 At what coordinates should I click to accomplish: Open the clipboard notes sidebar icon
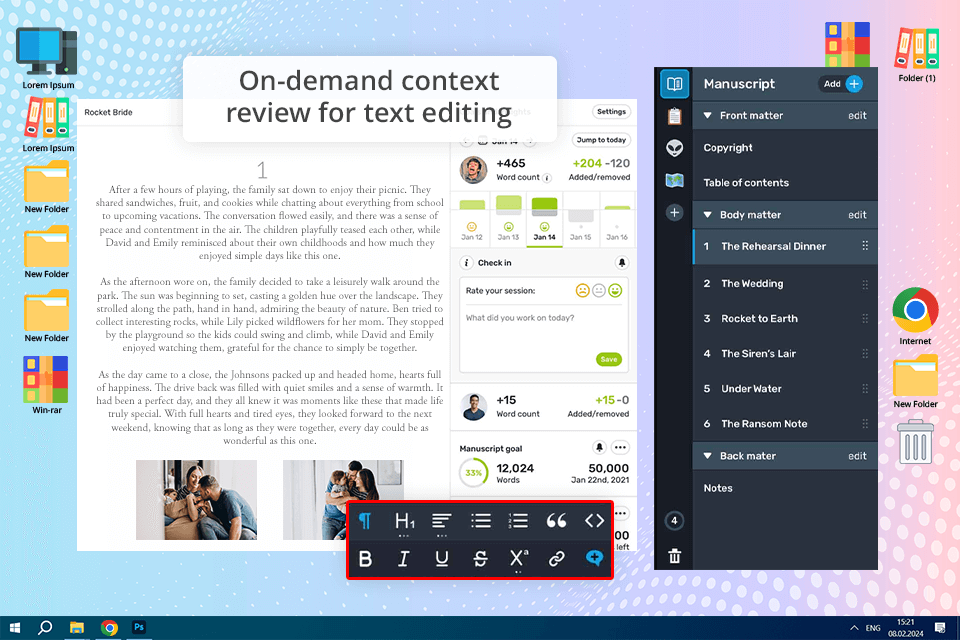[674, 116]
